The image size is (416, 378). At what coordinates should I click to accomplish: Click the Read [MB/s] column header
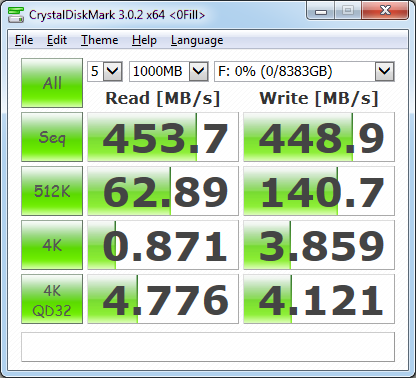click(163, 99)
